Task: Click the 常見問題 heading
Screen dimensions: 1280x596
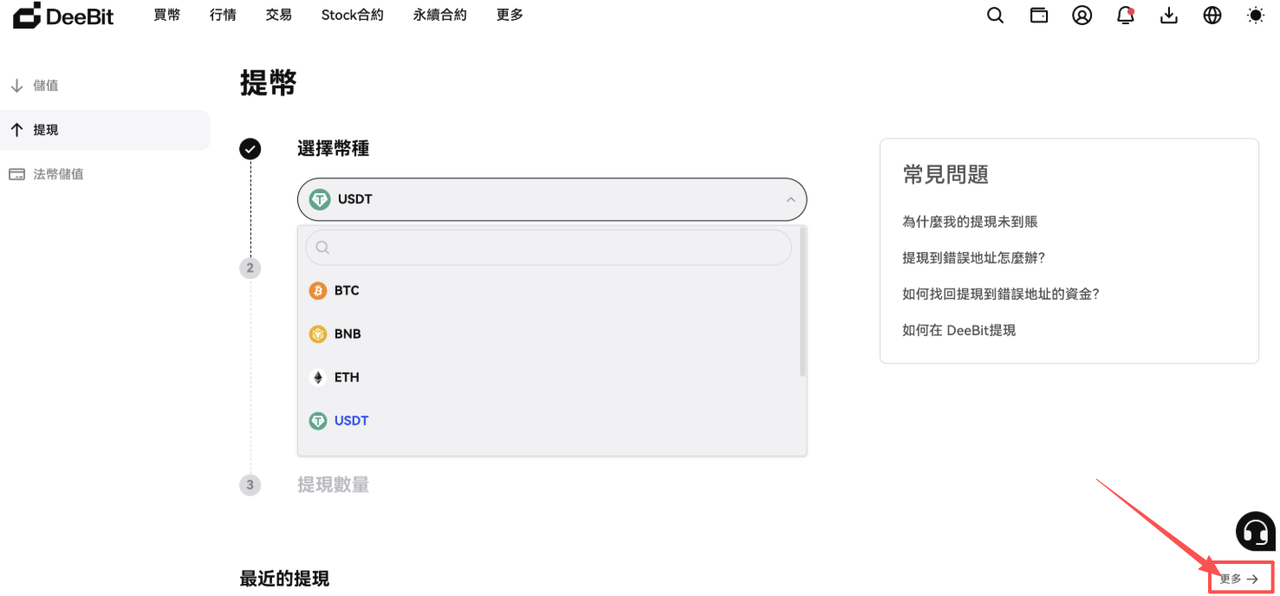Action: click(x=946, y=175)
